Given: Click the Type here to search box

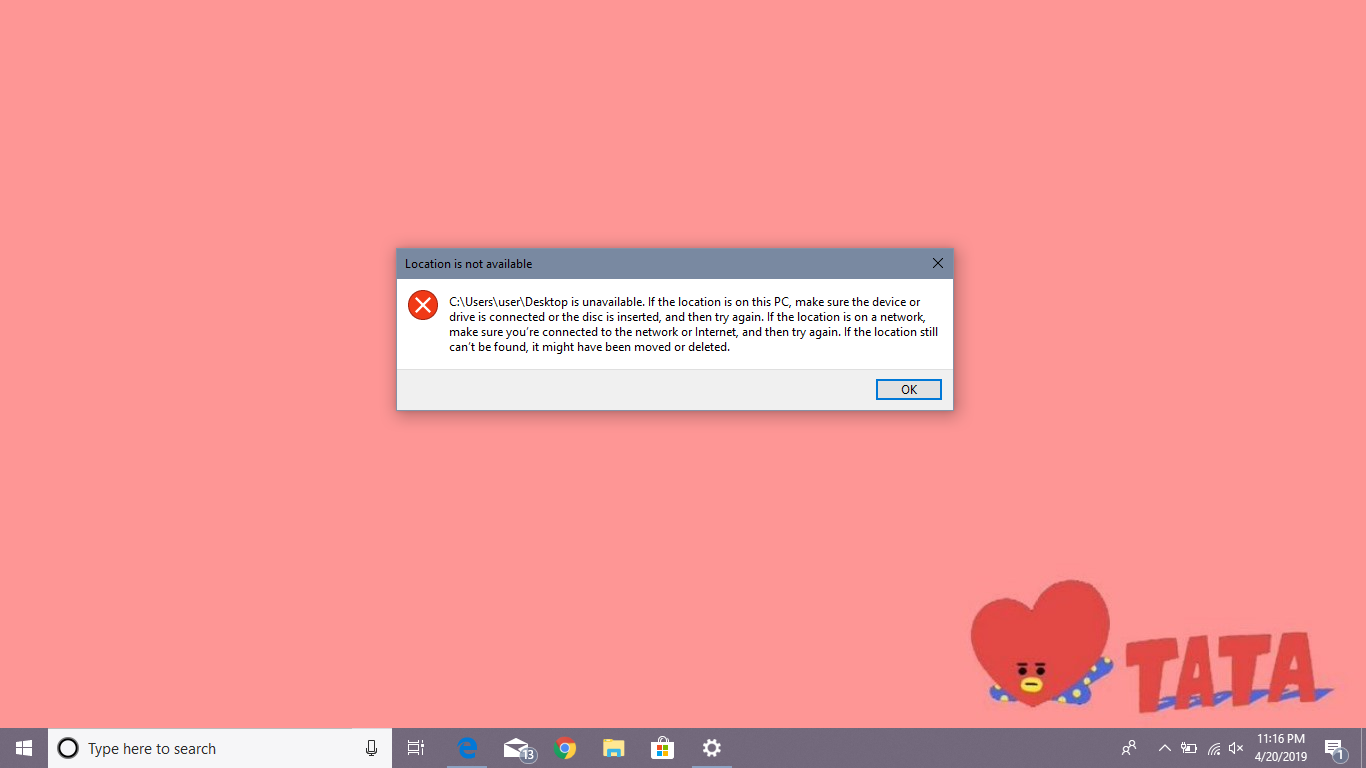Looking at the screenshot, I should tap(220, 748).
